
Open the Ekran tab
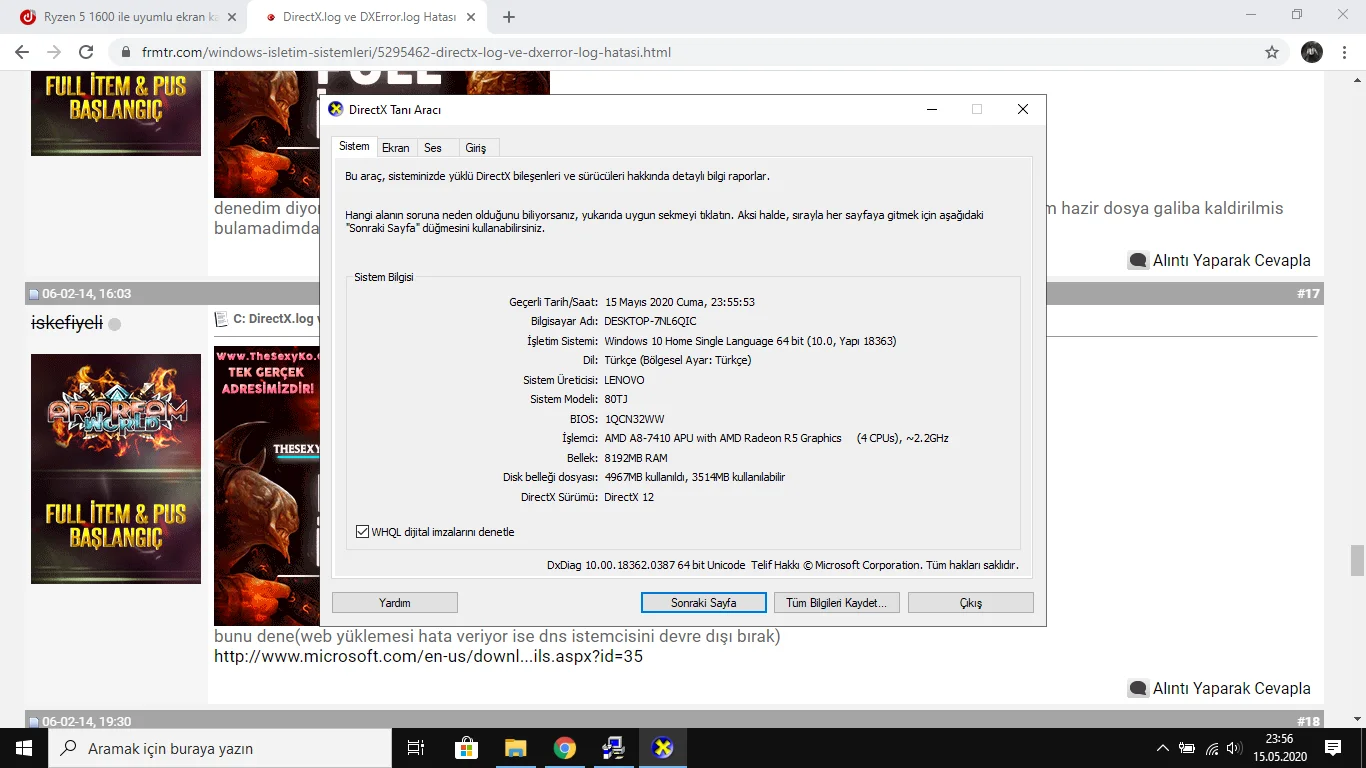pyautogui.click(x=396, y=148)
